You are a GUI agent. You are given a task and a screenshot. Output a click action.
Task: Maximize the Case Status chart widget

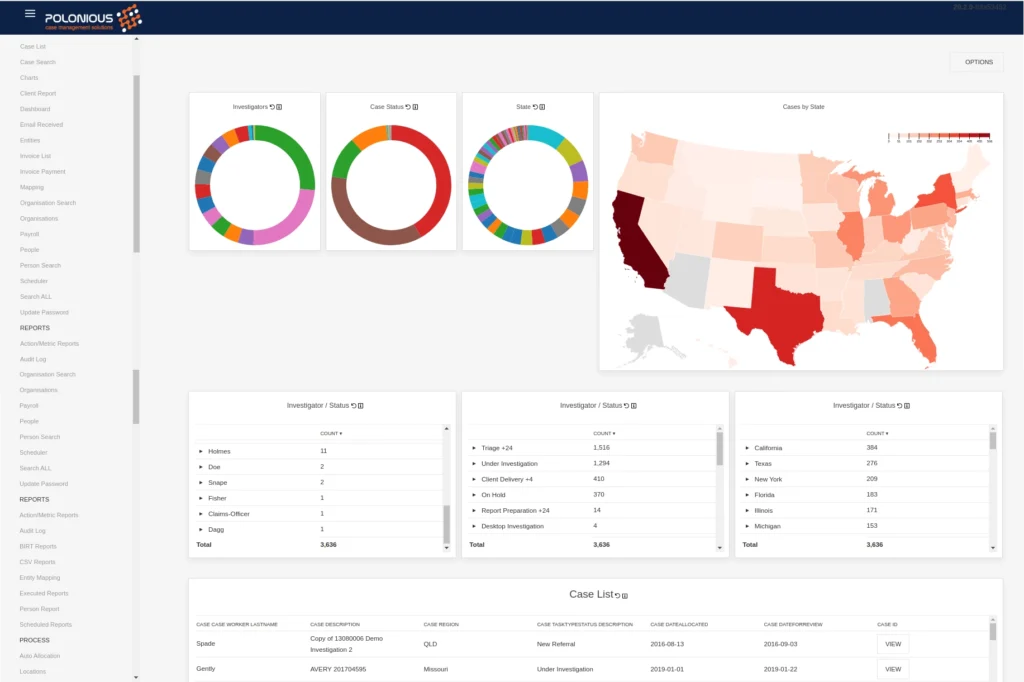[415, 107]
